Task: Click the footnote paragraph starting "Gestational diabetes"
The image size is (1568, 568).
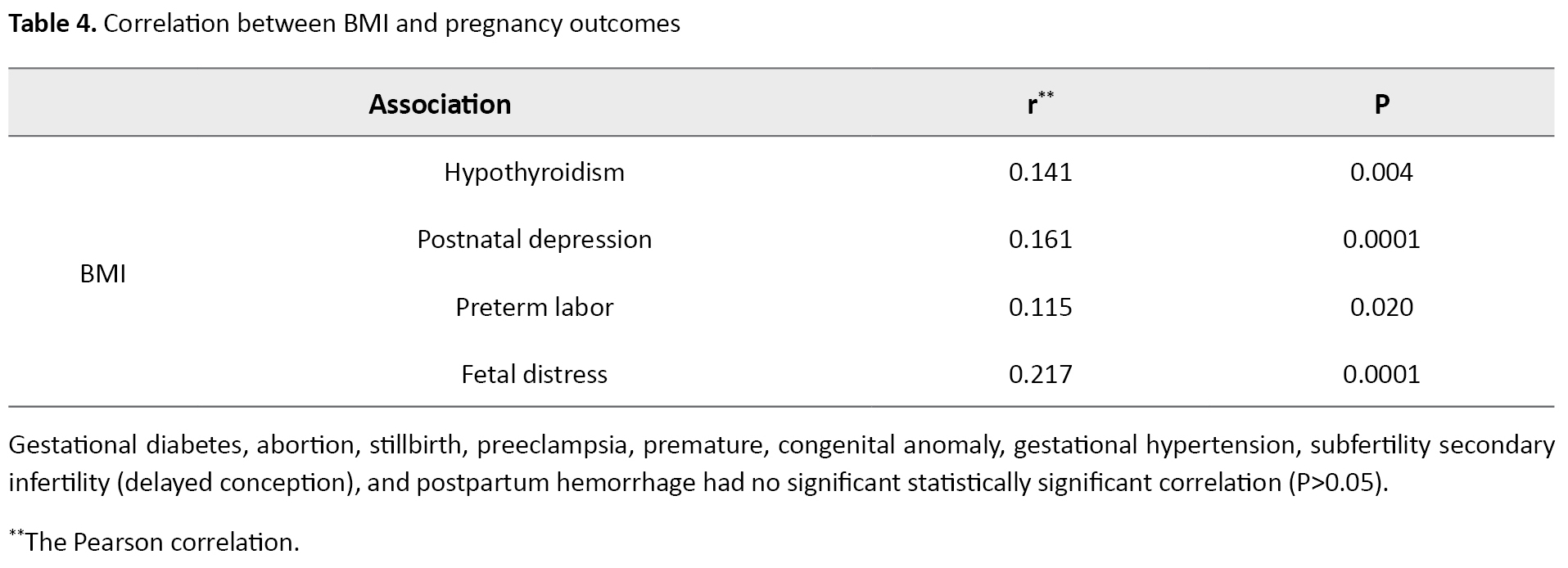Action: pos(781,463)
